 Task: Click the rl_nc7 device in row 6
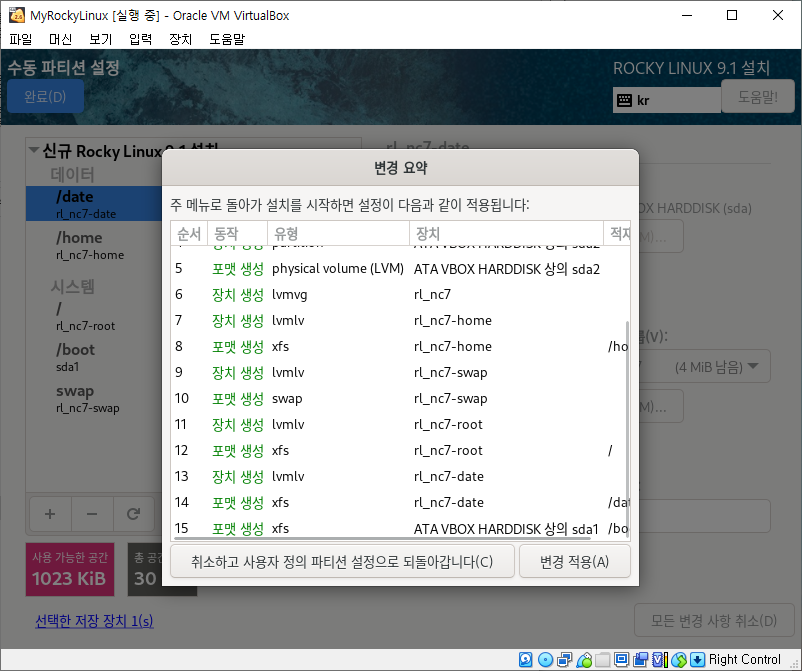432,295
